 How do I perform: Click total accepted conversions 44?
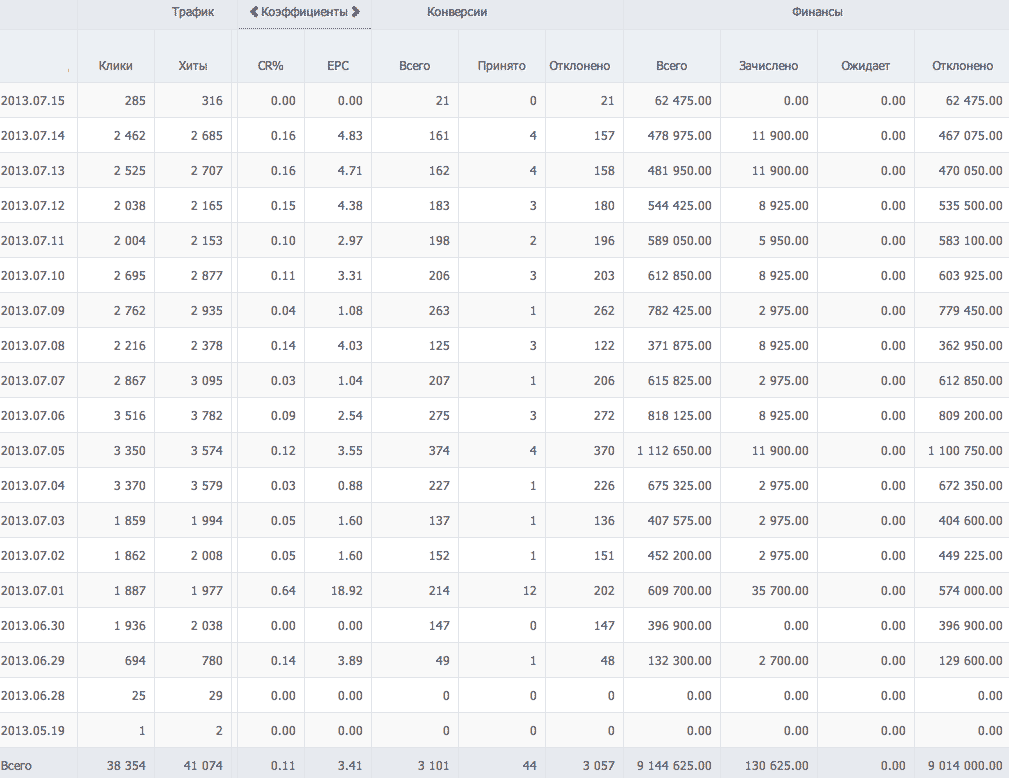tap(530, 766)
